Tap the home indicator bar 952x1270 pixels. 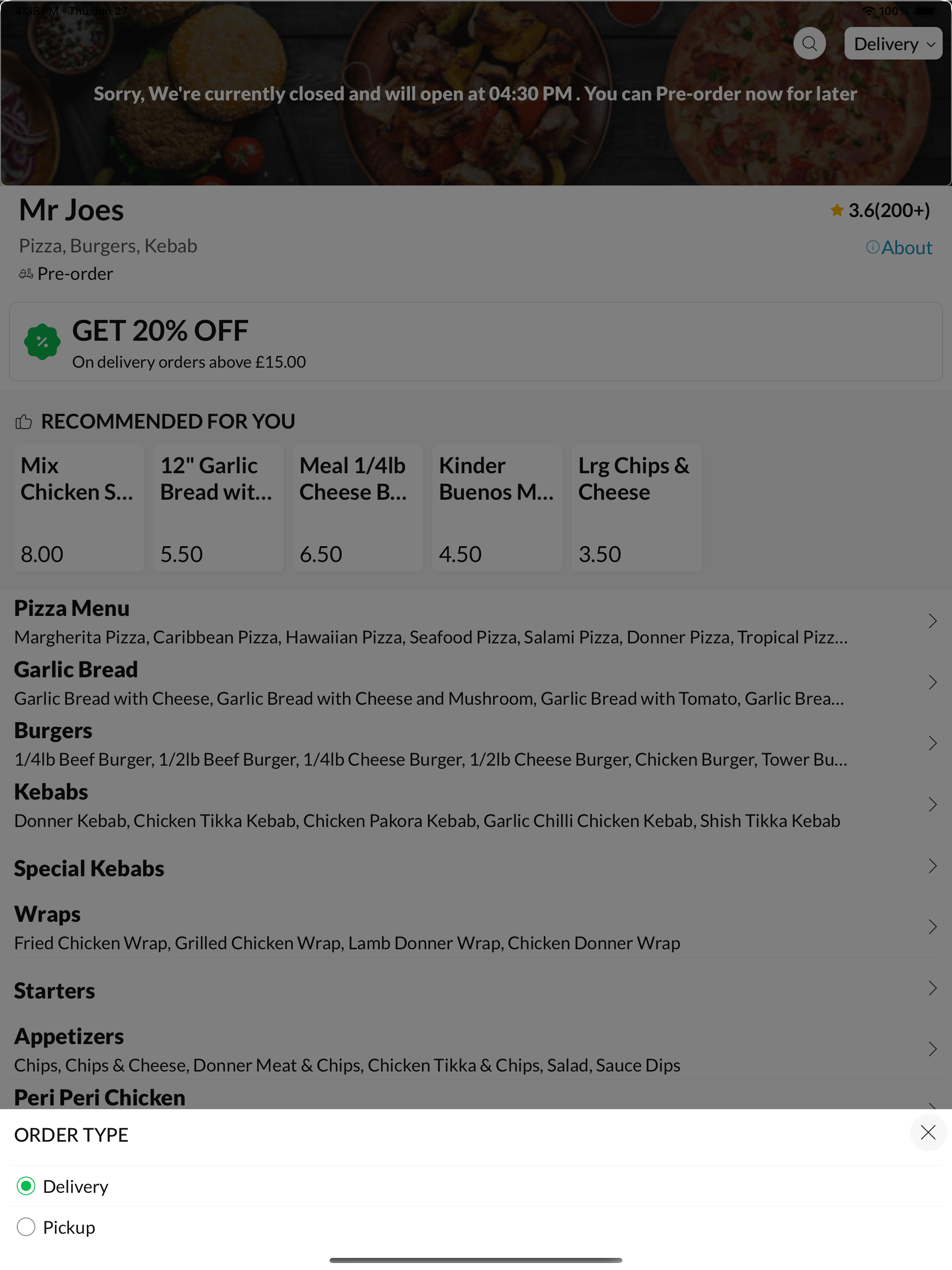coord(476,1260)
